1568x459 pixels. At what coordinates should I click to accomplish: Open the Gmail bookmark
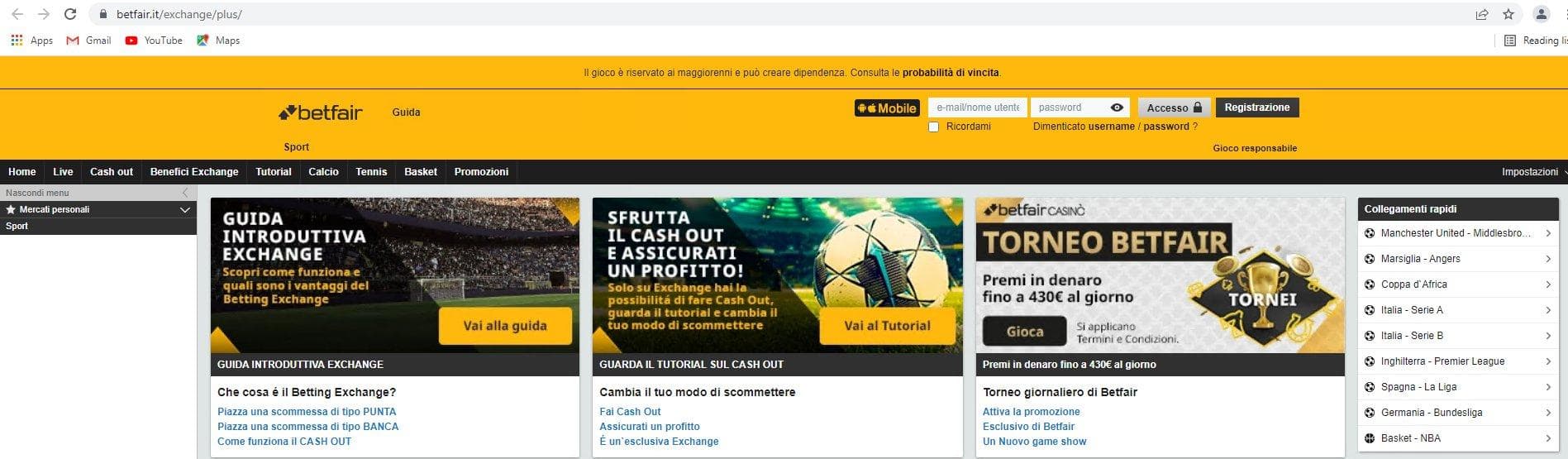click(x=88, y=40)
